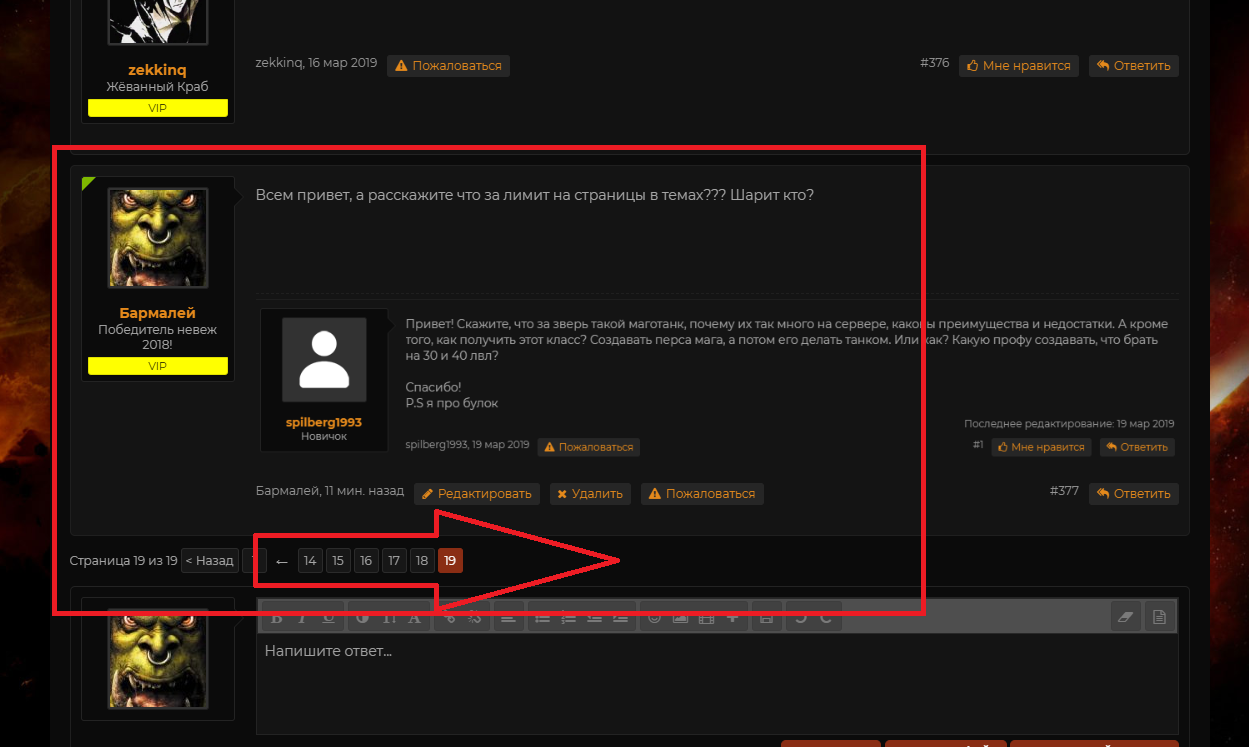Click the Редактировать button on post #377
1249x747 pixels.
[x=477, y=494]
